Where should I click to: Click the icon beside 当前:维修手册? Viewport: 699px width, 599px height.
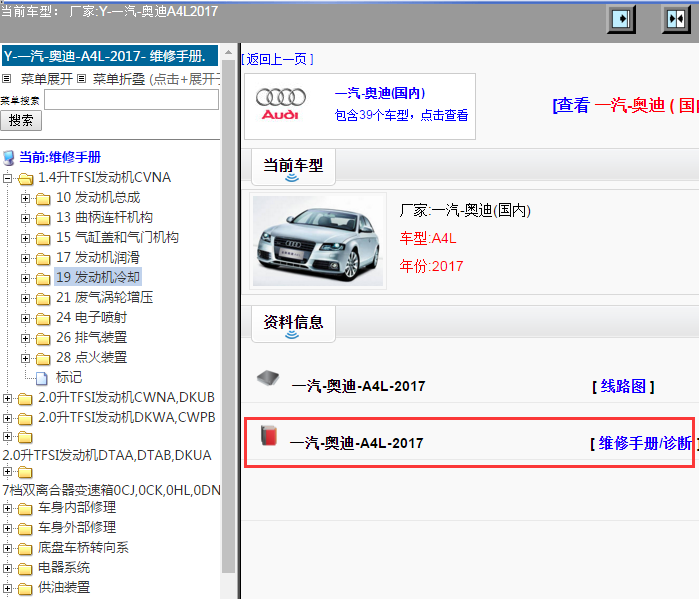[8, 158]
